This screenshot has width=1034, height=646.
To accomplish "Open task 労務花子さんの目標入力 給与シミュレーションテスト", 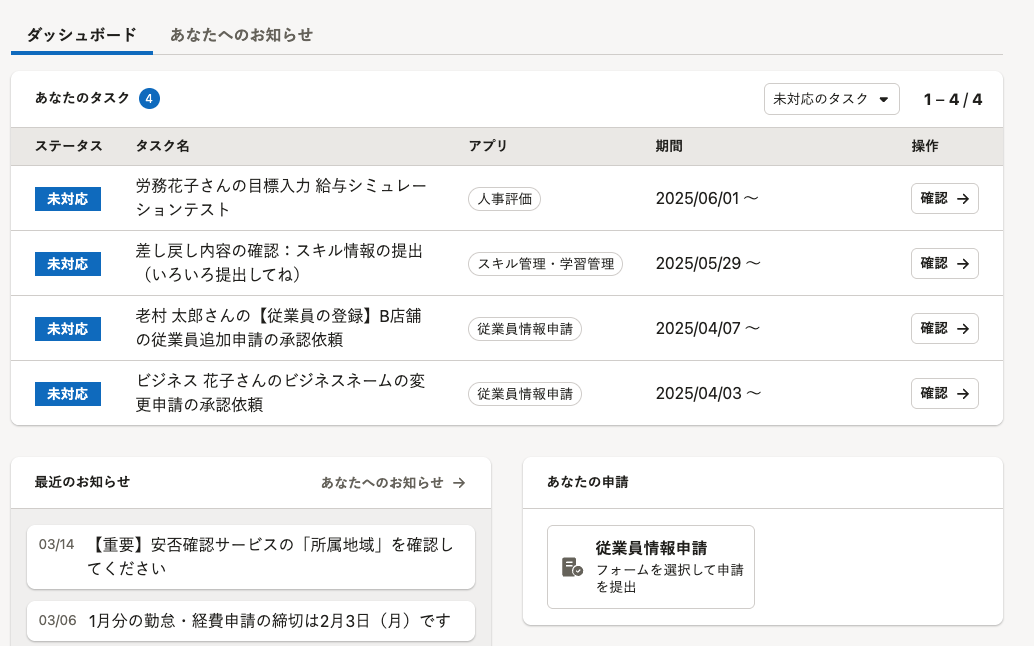I will [282, 198].
